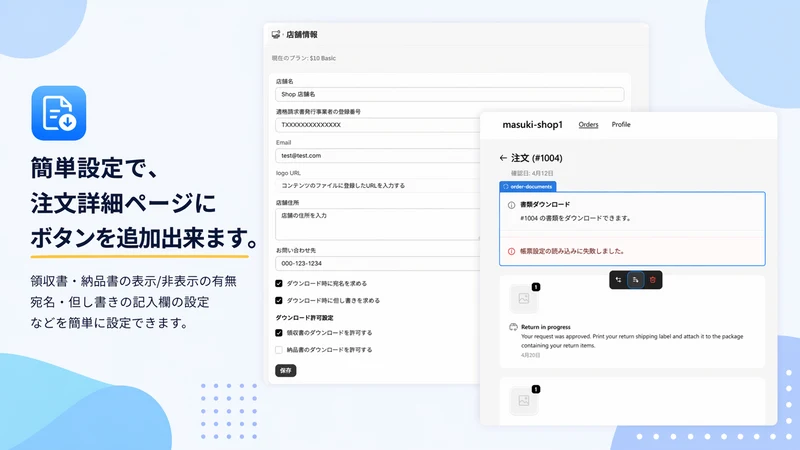The image size is (800, 450).
Task: Click the logo URL input field
Action: 378,186
